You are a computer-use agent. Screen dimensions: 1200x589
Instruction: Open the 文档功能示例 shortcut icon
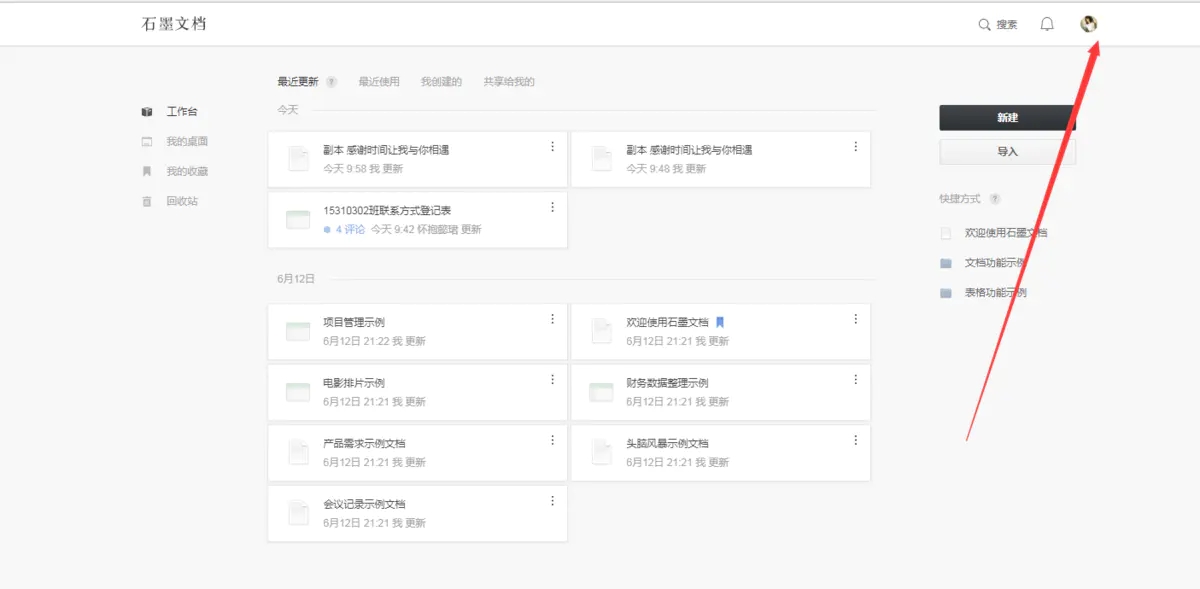pyautogui.click(x=944, y=263)
